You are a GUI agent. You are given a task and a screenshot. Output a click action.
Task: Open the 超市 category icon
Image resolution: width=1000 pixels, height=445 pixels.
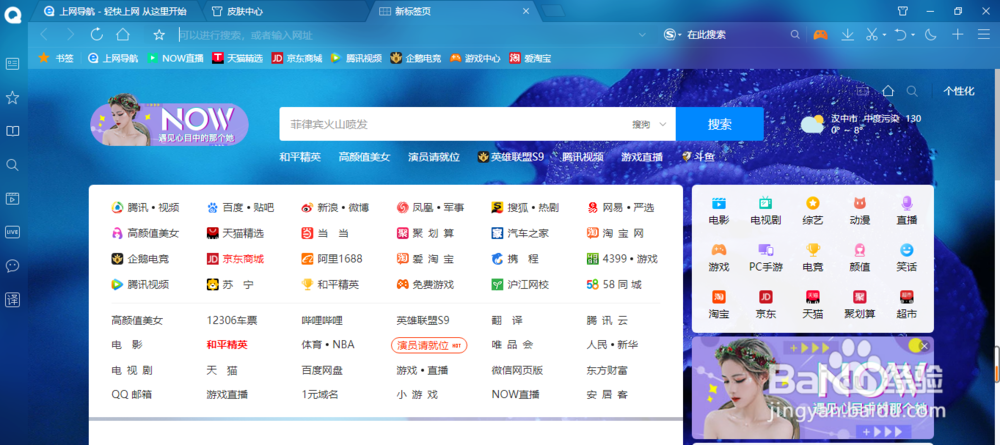click(x=906, y=297)
